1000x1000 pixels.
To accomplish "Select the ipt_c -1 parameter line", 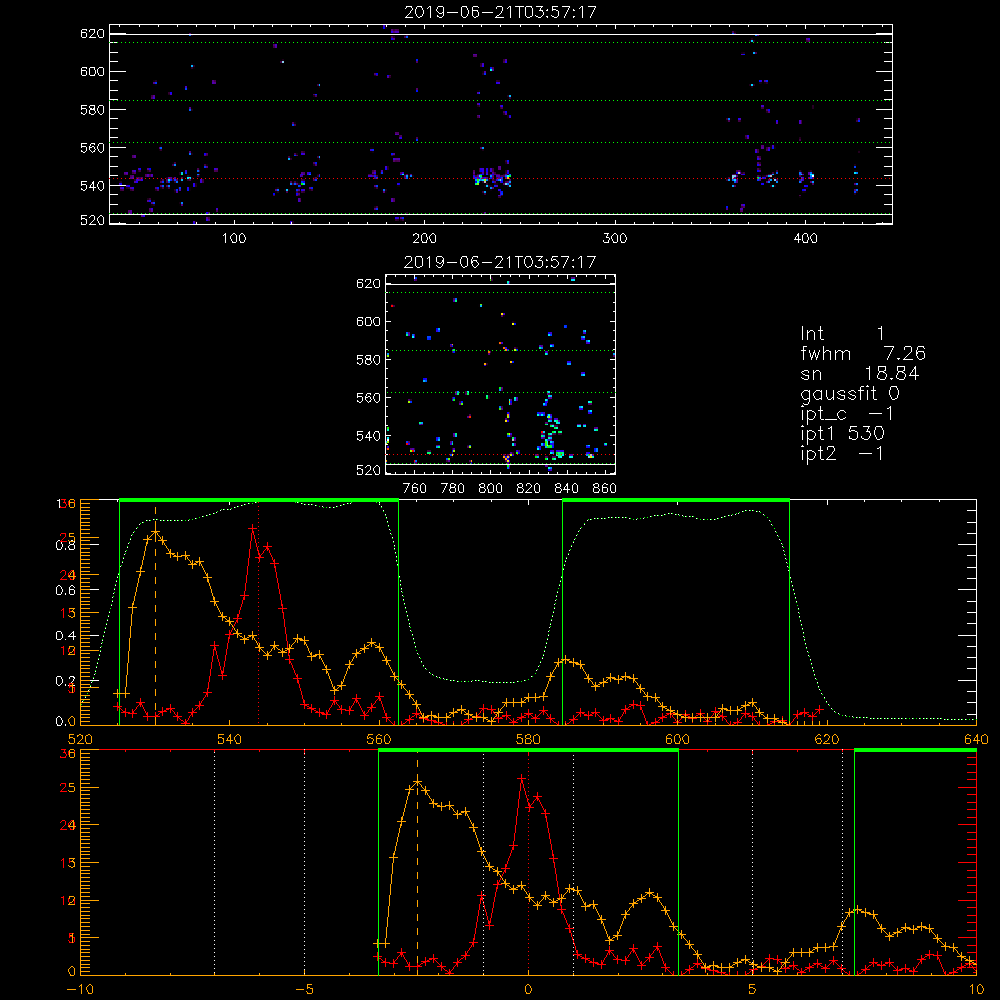I will point(847,414).
